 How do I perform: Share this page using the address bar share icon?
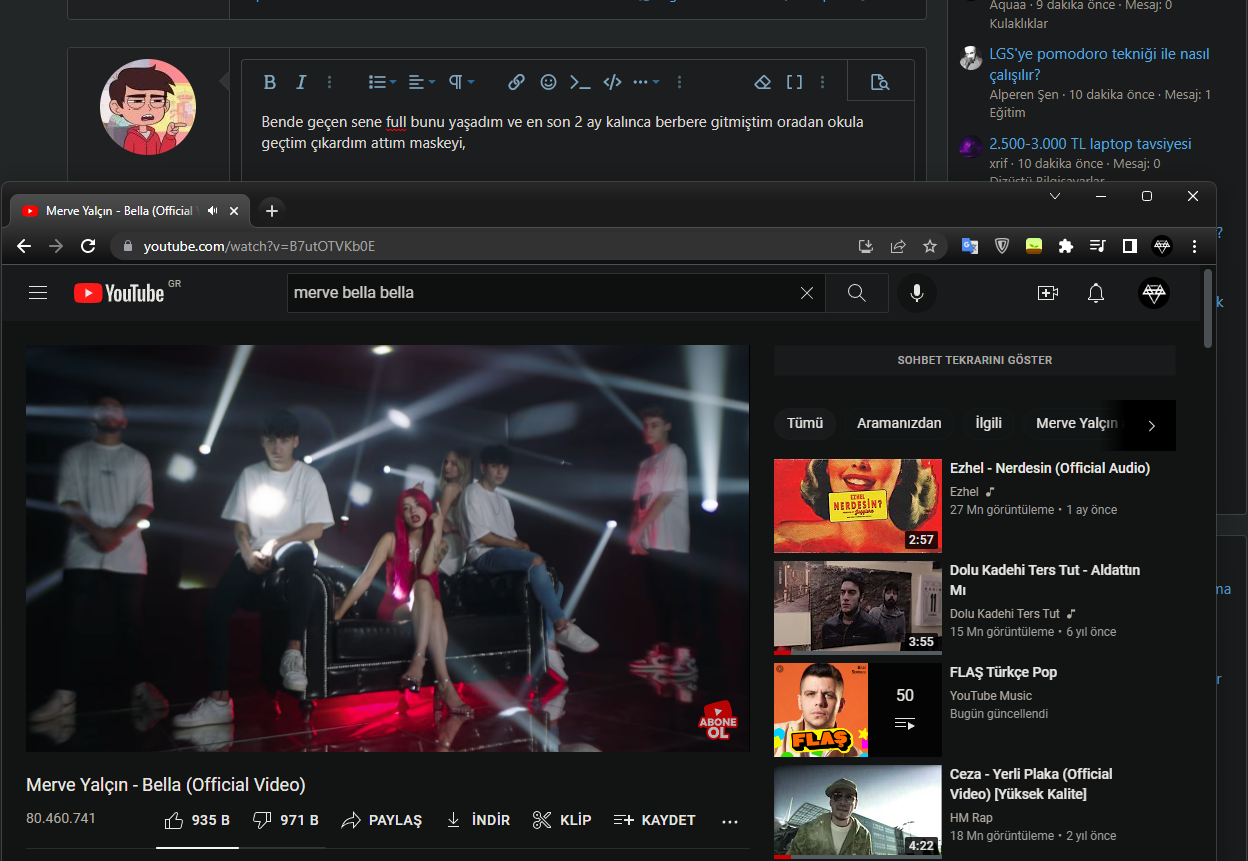[898, 246]
